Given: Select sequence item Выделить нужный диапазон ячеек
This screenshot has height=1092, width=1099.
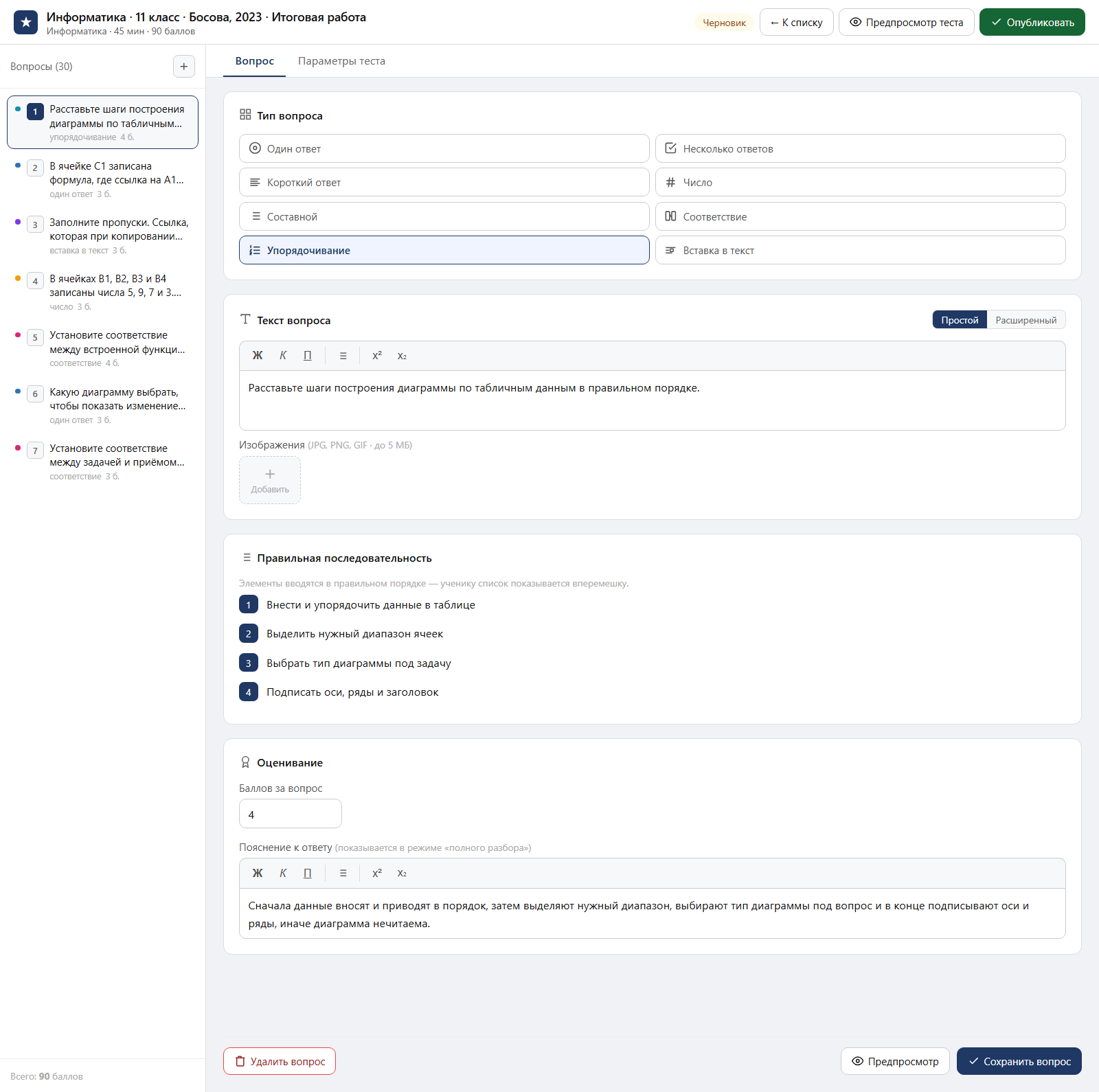Looking at the screenshot, I should tap(354, 634).
